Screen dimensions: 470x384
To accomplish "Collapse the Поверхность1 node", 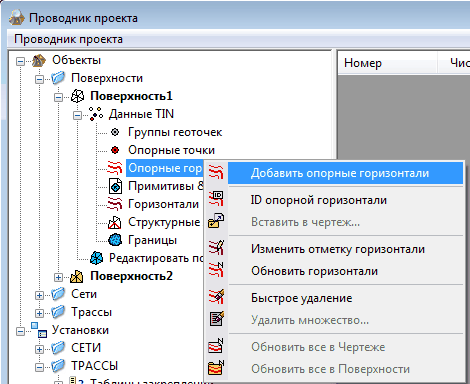I will (58, 97).
